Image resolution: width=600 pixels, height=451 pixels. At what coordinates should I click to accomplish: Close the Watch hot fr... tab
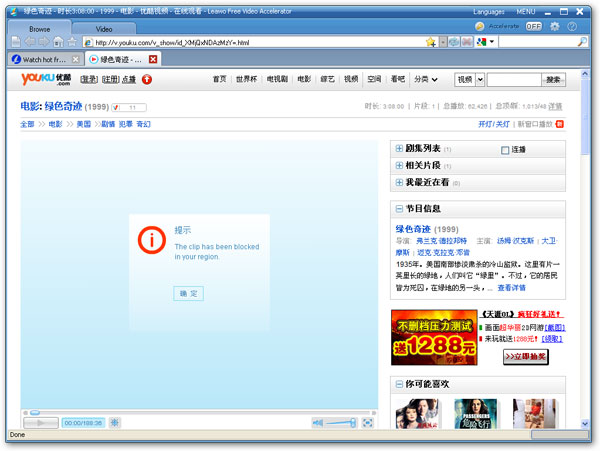pyautogui.click(x=75, y=59)
